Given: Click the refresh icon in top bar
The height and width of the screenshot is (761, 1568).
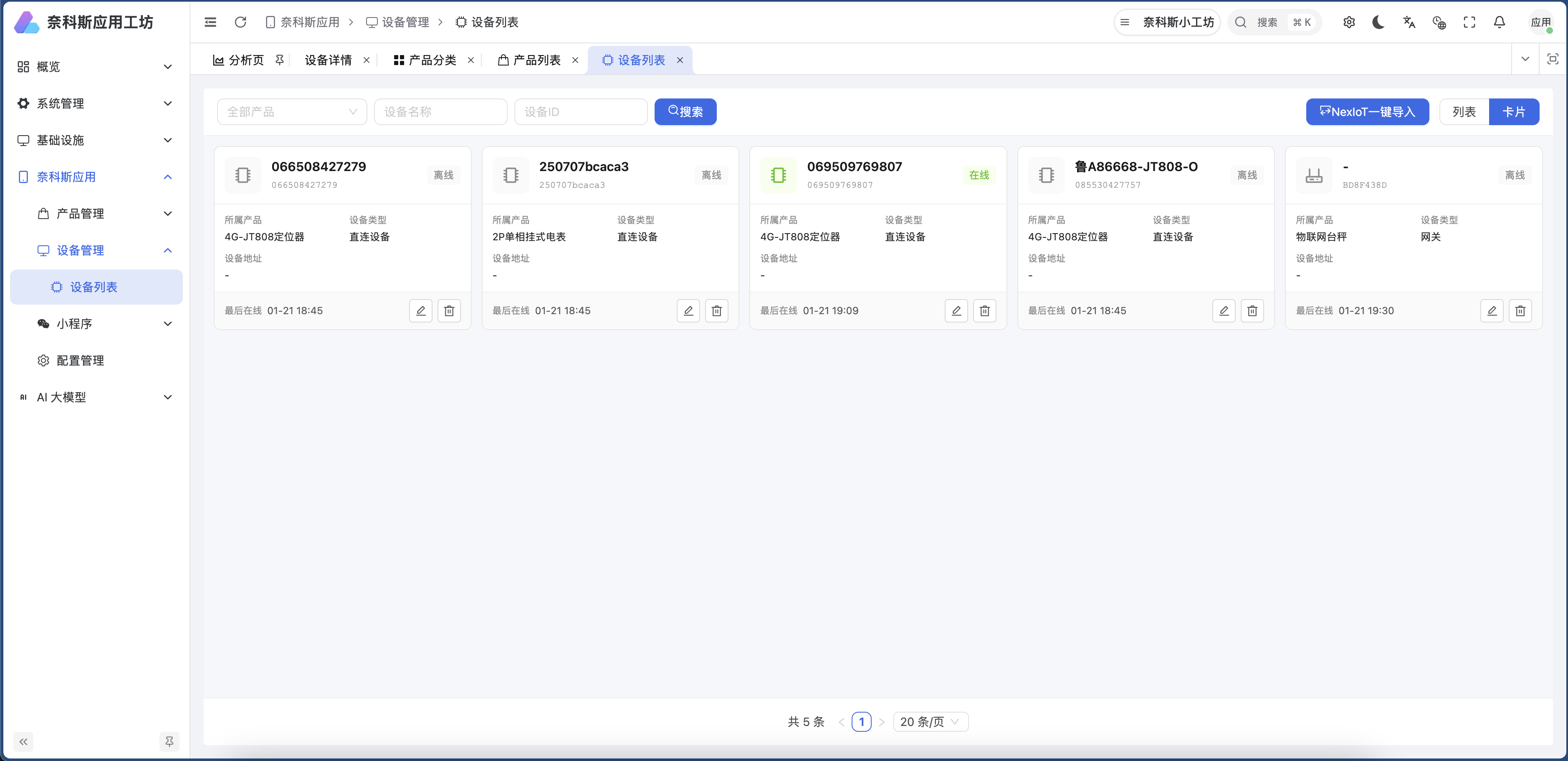Looking at the screenshot, I should pos(240,23).
